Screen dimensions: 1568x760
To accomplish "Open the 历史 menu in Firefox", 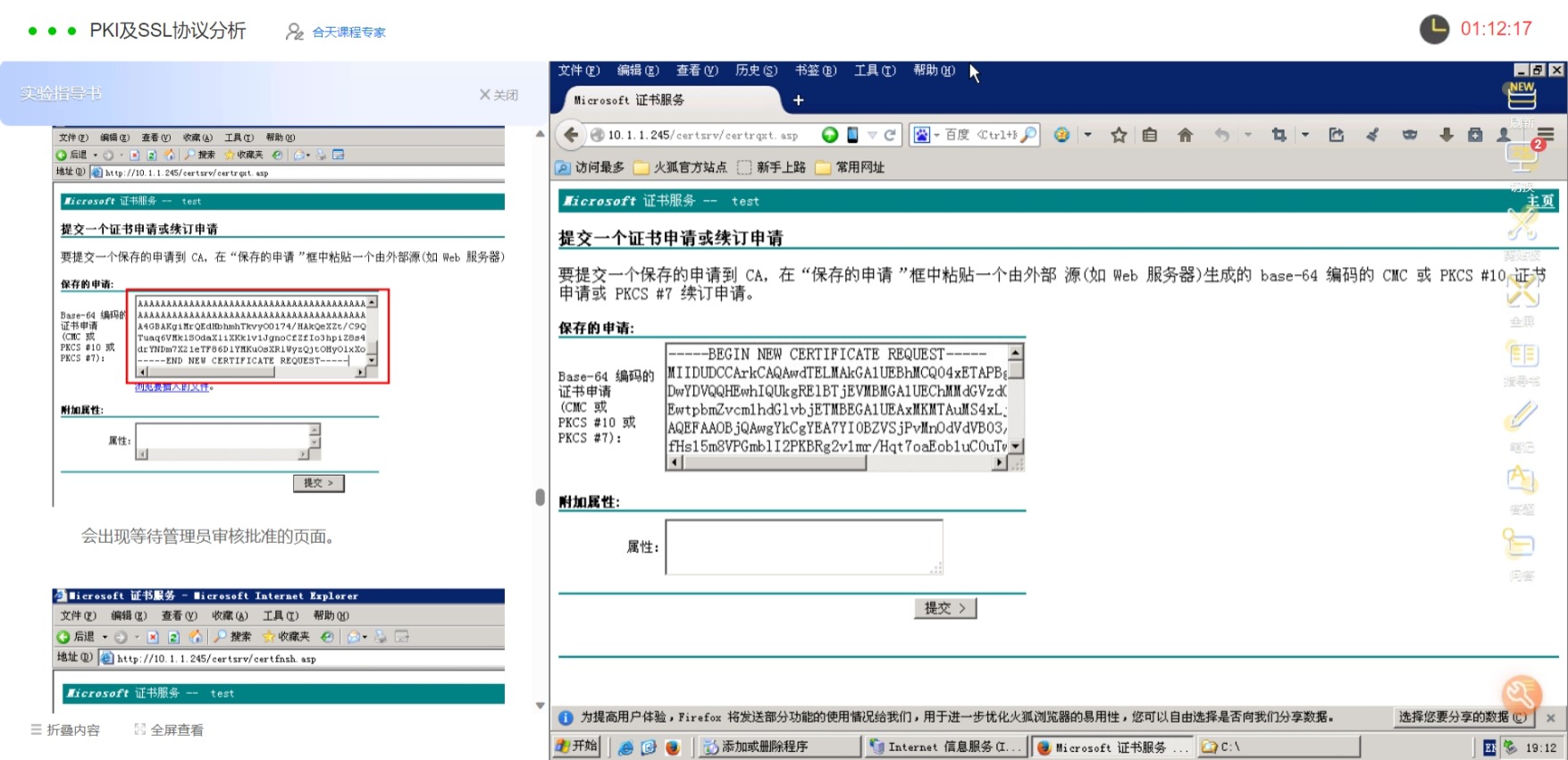I will pos(756,71).
